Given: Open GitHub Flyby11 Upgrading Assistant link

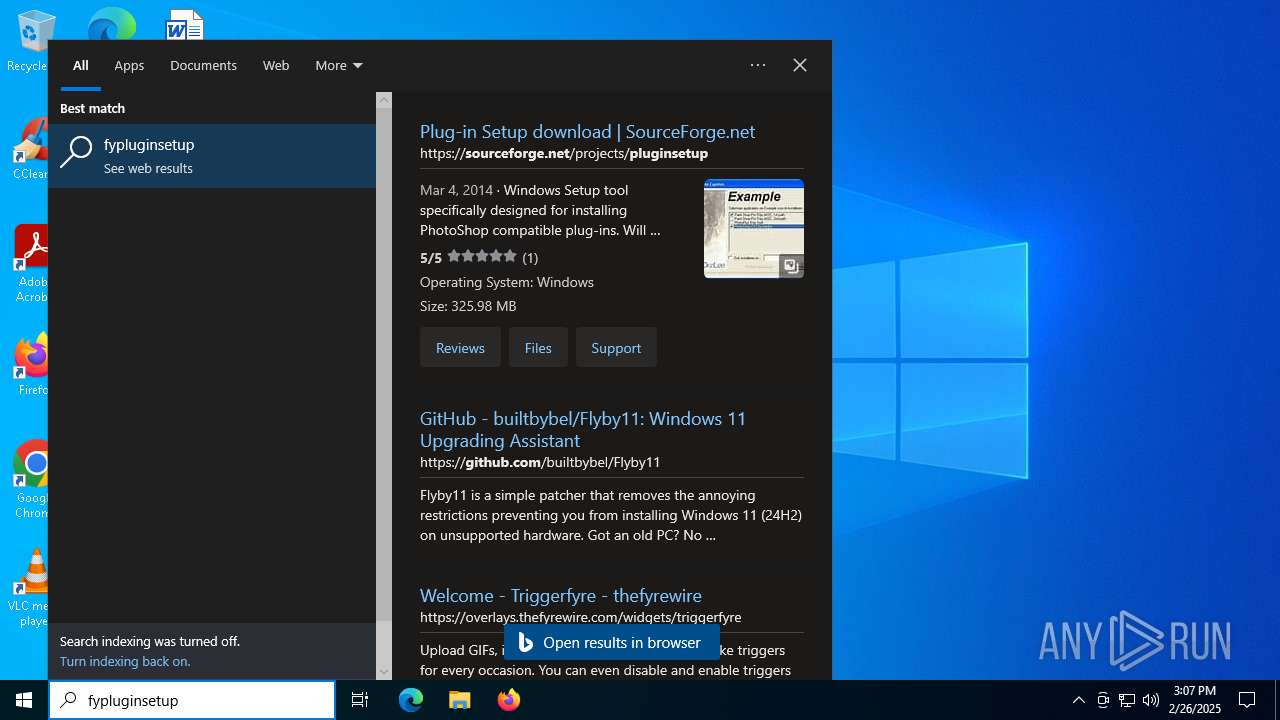Looking at the screenshot, I should tap(583, 430).
